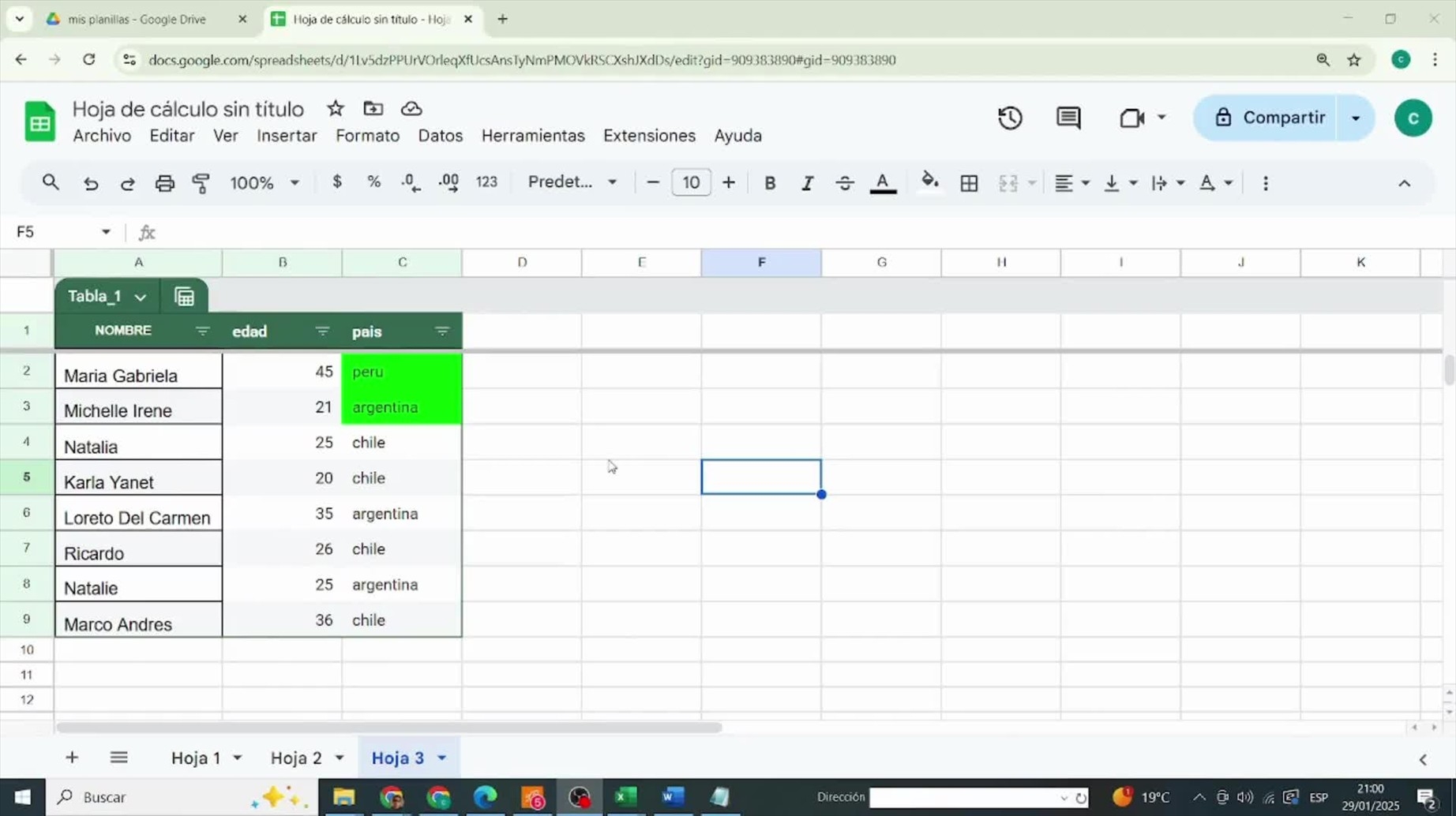This screenshot has height=816, width=1456.
Task: Open the zoom 100% dropdown
Action: (265, 183)
